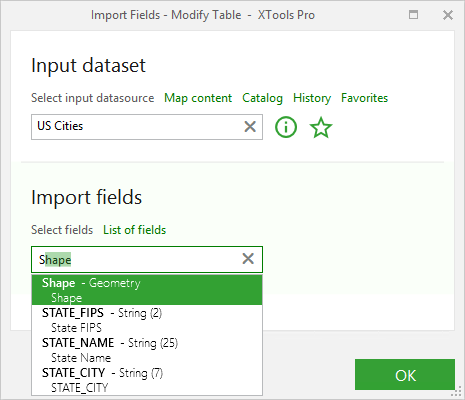Pick STATE_CITY String (7) field option
Viewport: 465px width, 400px height.
(x=147, y=380)
